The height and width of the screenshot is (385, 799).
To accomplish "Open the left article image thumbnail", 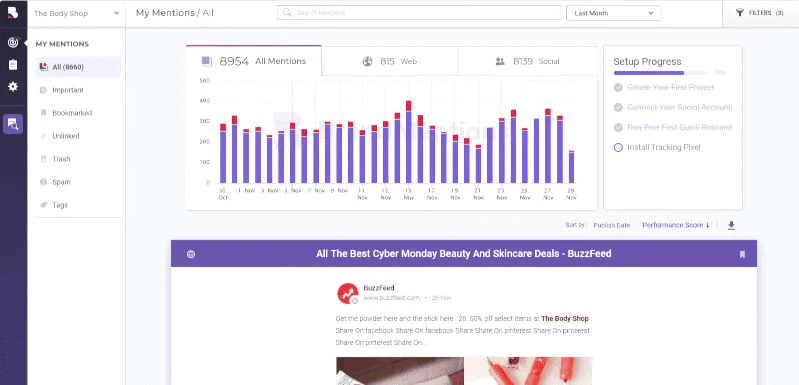I will pyautogui.click(x=400, y=371).
